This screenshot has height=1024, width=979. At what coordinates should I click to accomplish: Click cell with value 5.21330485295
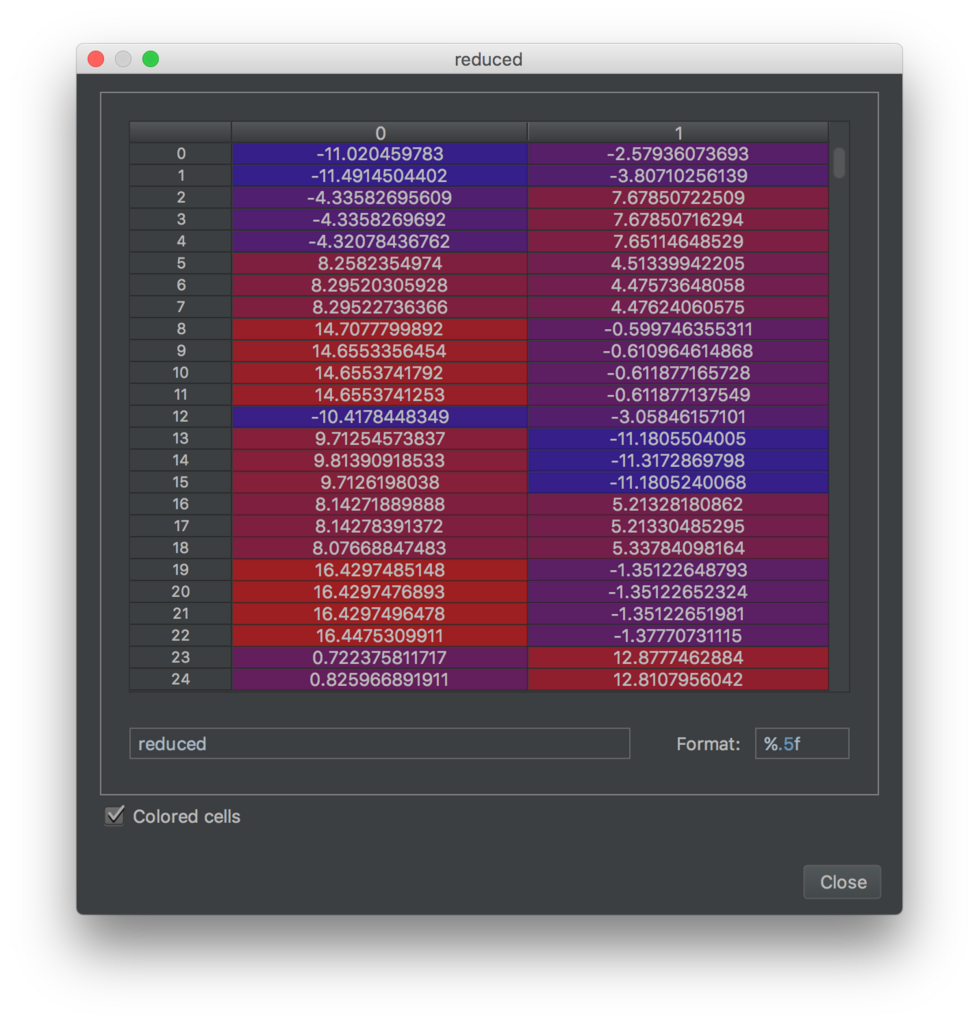click(678, 526)
